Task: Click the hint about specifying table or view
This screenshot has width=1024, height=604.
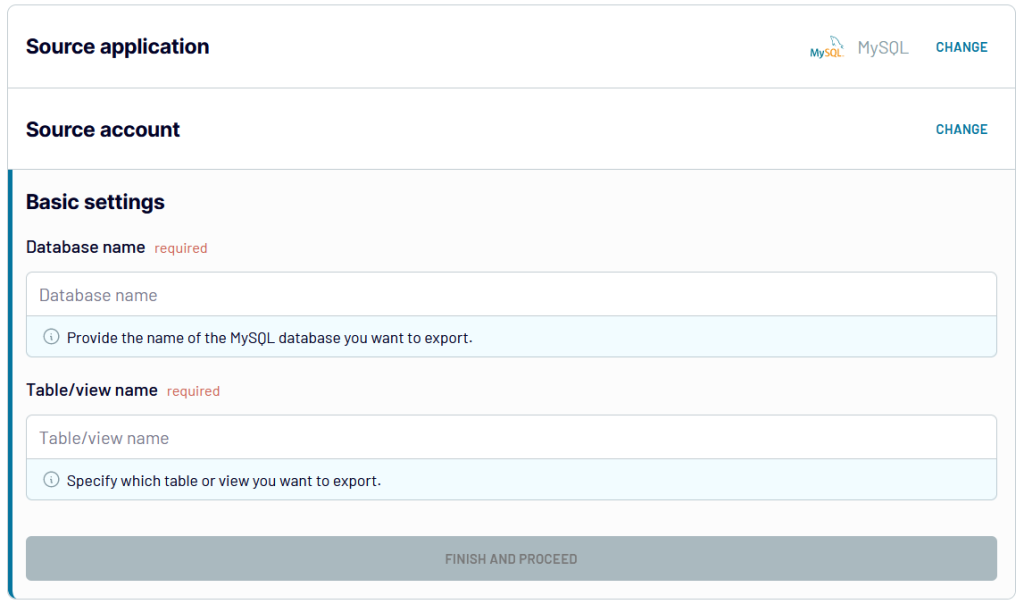Action: 223,481
